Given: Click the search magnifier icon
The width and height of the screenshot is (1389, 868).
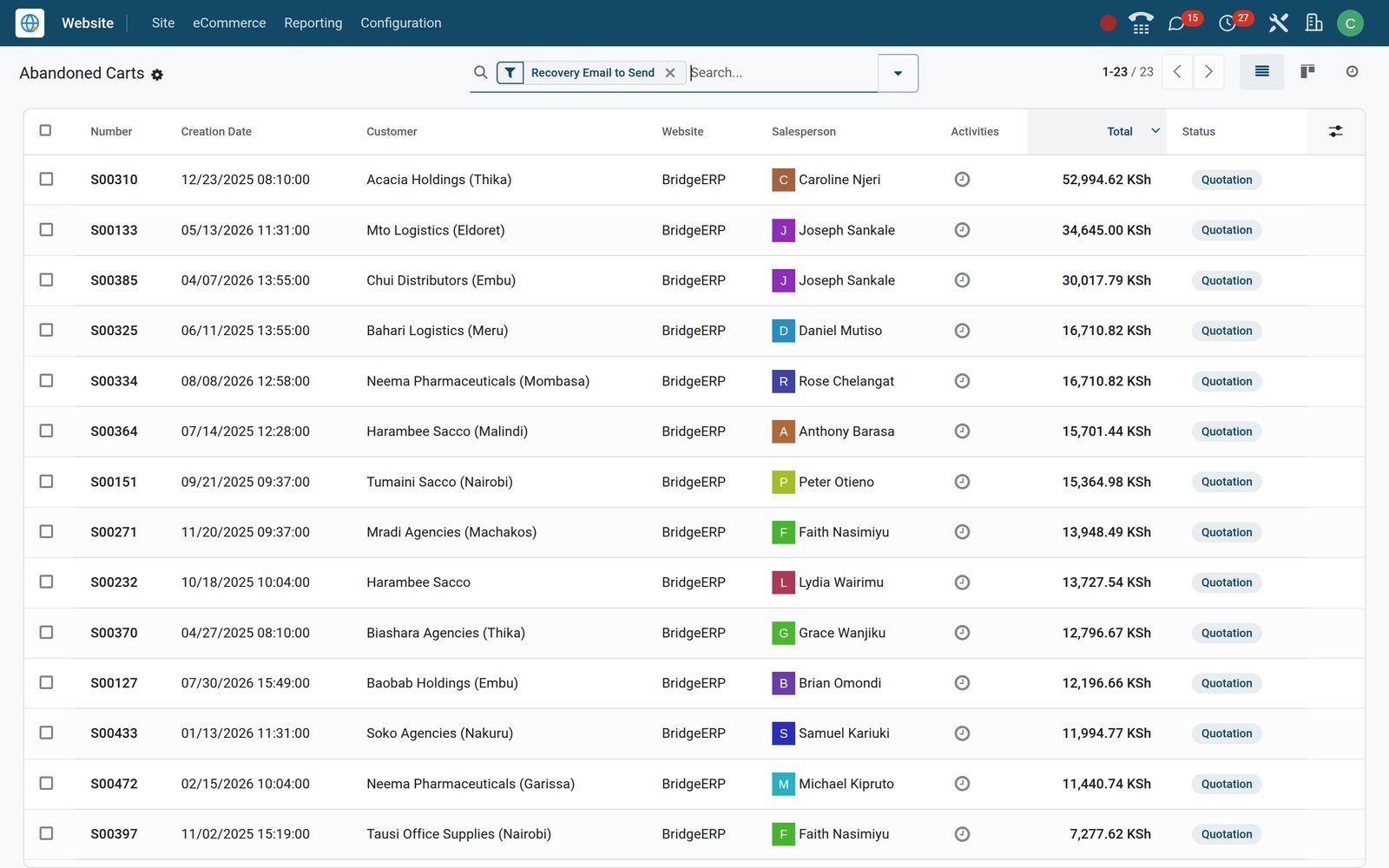Looking at the screenshot, I should [x=480, y=73].
